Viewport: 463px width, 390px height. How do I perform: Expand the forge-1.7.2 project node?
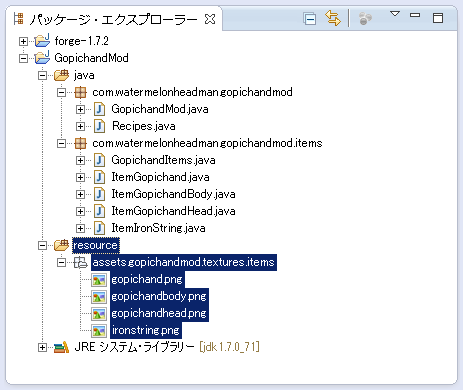[x=23, y=41]
